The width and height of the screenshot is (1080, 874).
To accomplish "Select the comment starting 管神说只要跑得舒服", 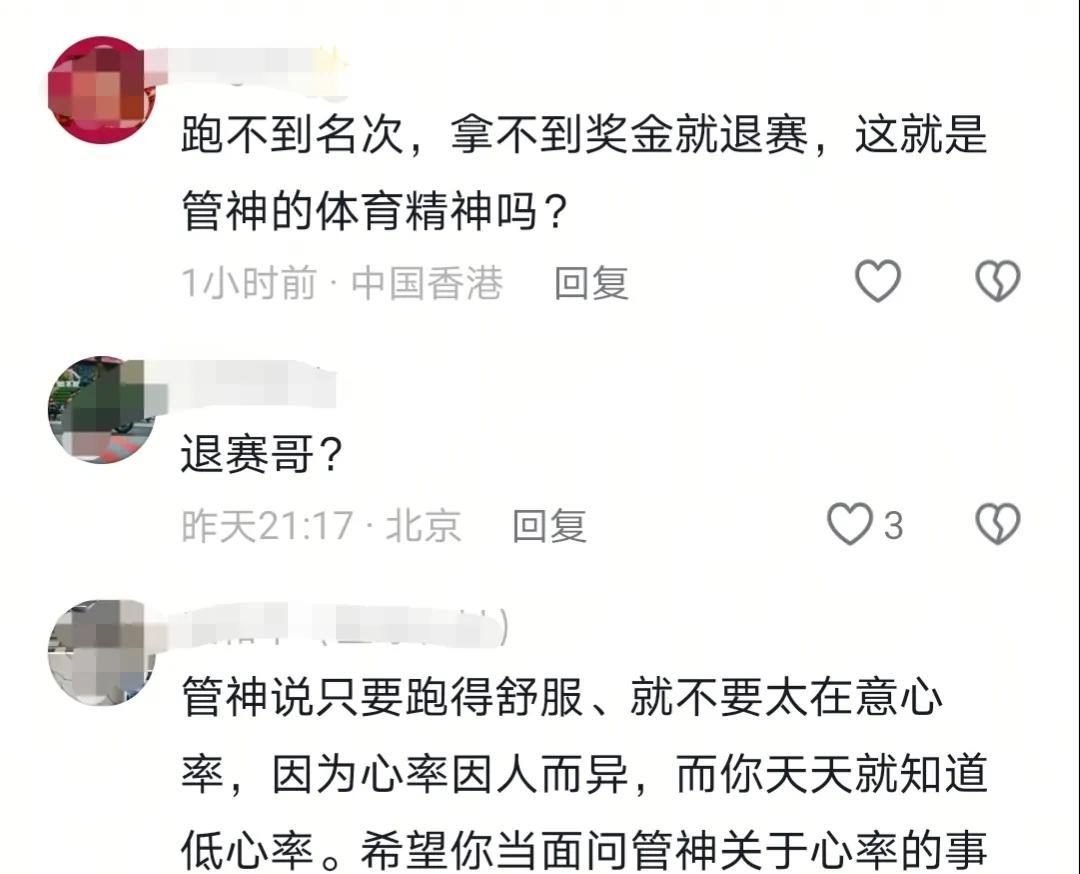I will coord(584,774).
